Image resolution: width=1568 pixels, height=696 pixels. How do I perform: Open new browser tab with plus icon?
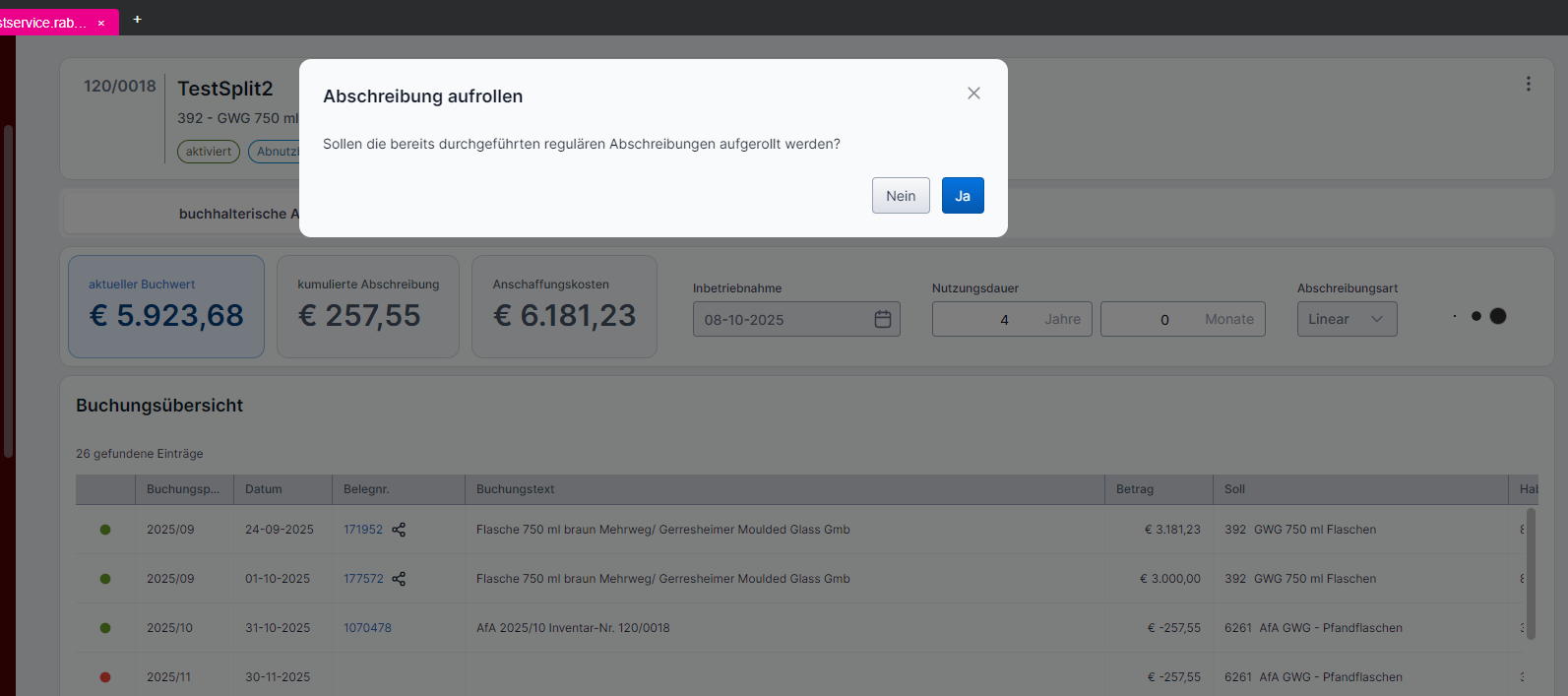tap(137, 20)
